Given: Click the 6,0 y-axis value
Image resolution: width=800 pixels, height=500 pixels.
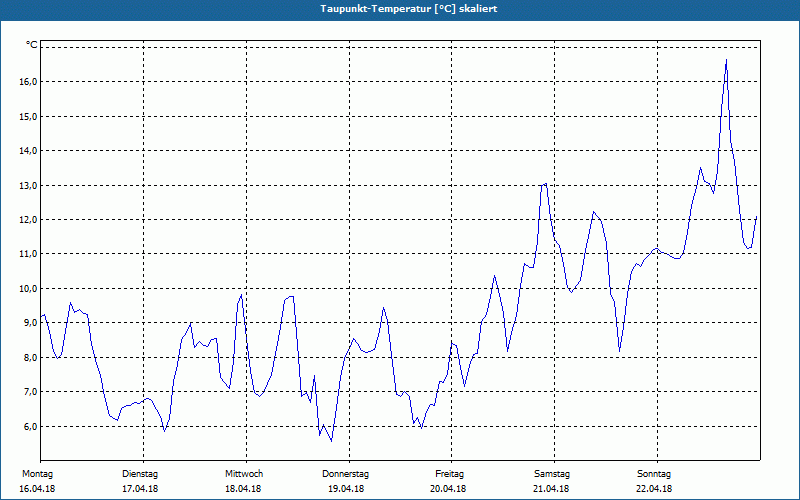Looking at the screenshot, I should [30, 426].
